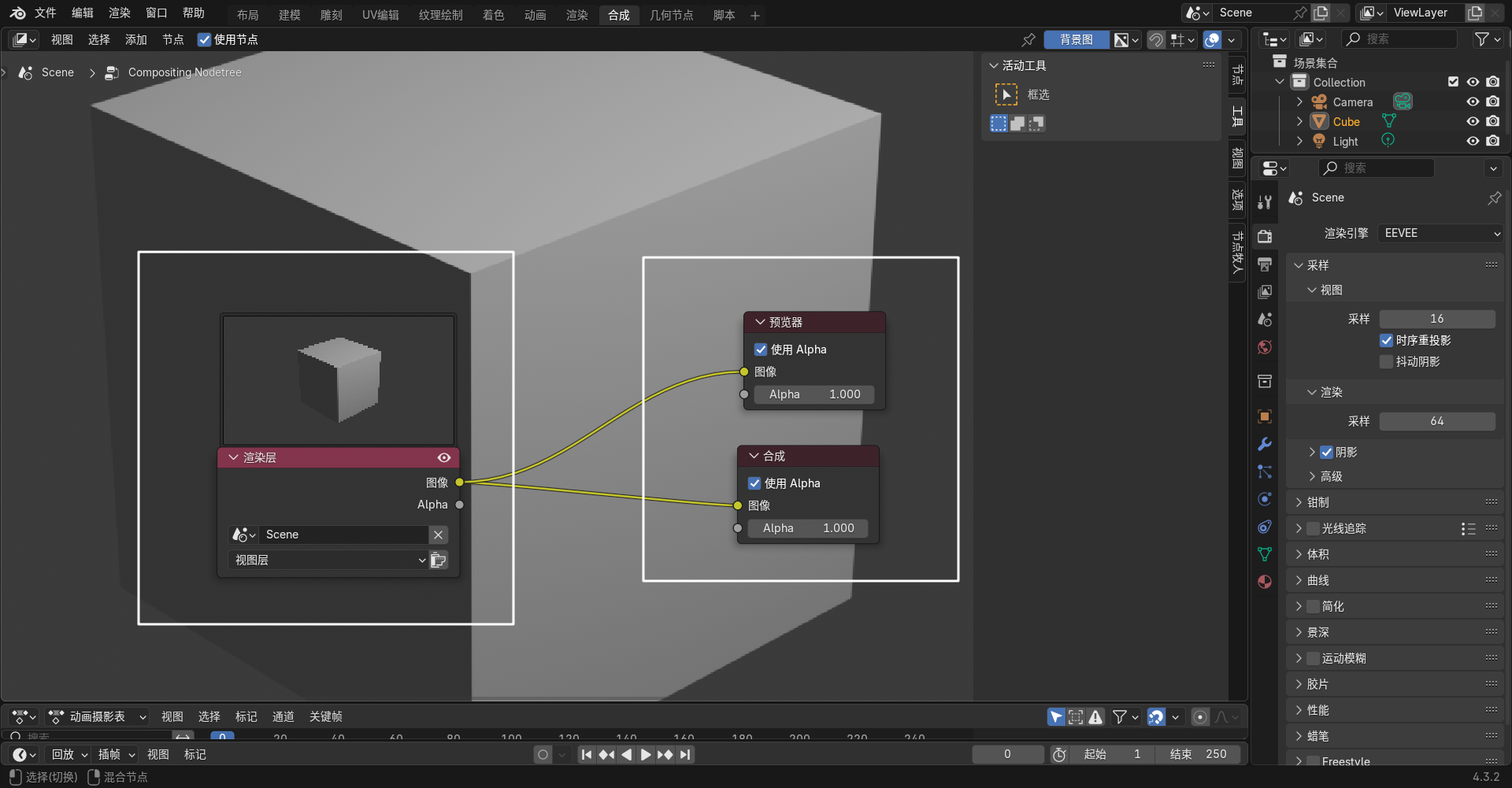Disable 使用 Alpha in the 预览器 node
Screen dimensions: 1512x788
(x=761, y=350)
